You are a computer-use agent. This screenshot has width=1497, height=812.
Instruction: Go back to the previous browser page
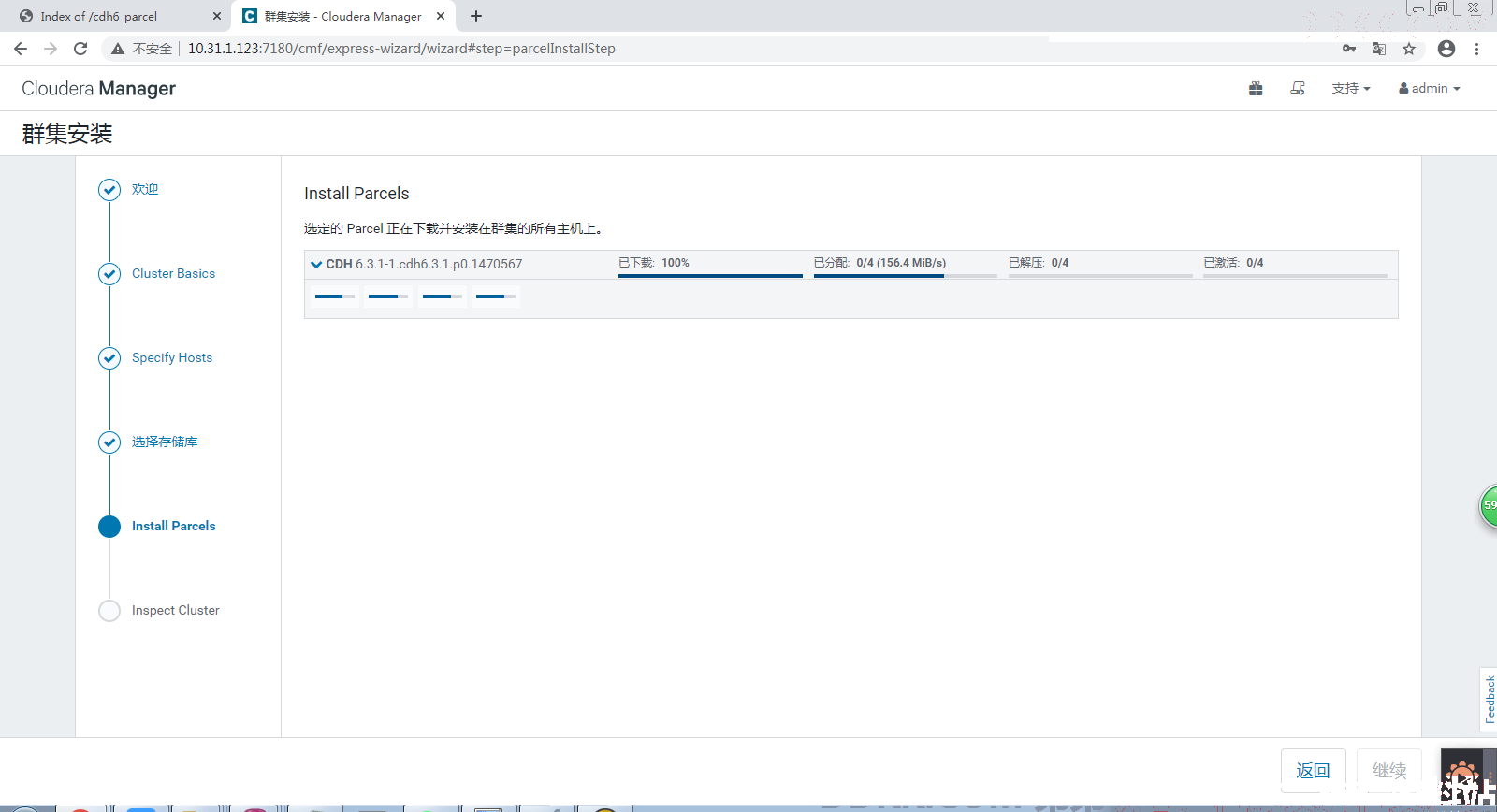pos(21,49)
